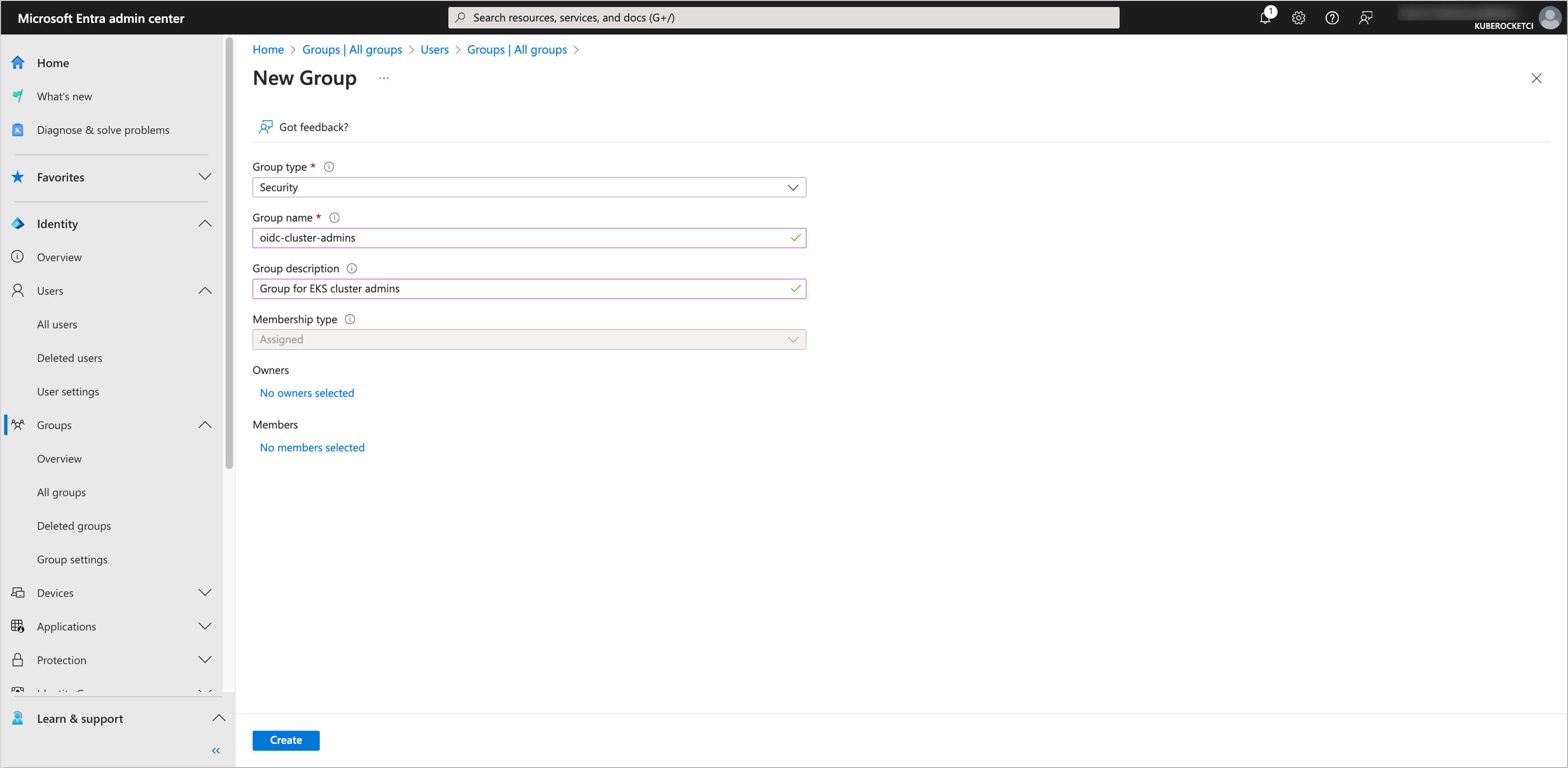Image resolution: width=1568 pixels, height=768 pixels.
Task: Open the Group type Security dropdown
Action: [529, 187]
